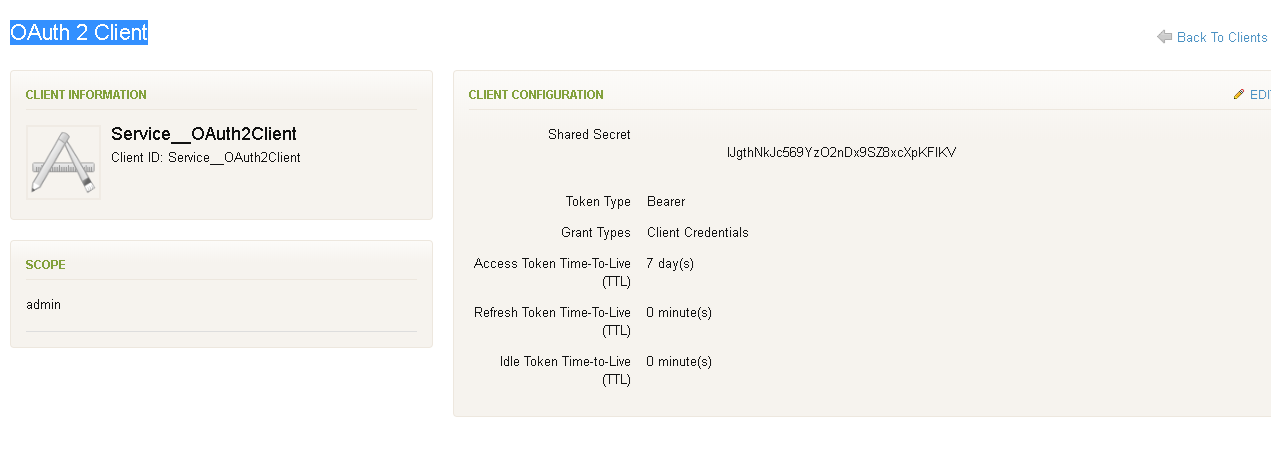
Task: Click the Shared Secret label
Action: (589, 135)
